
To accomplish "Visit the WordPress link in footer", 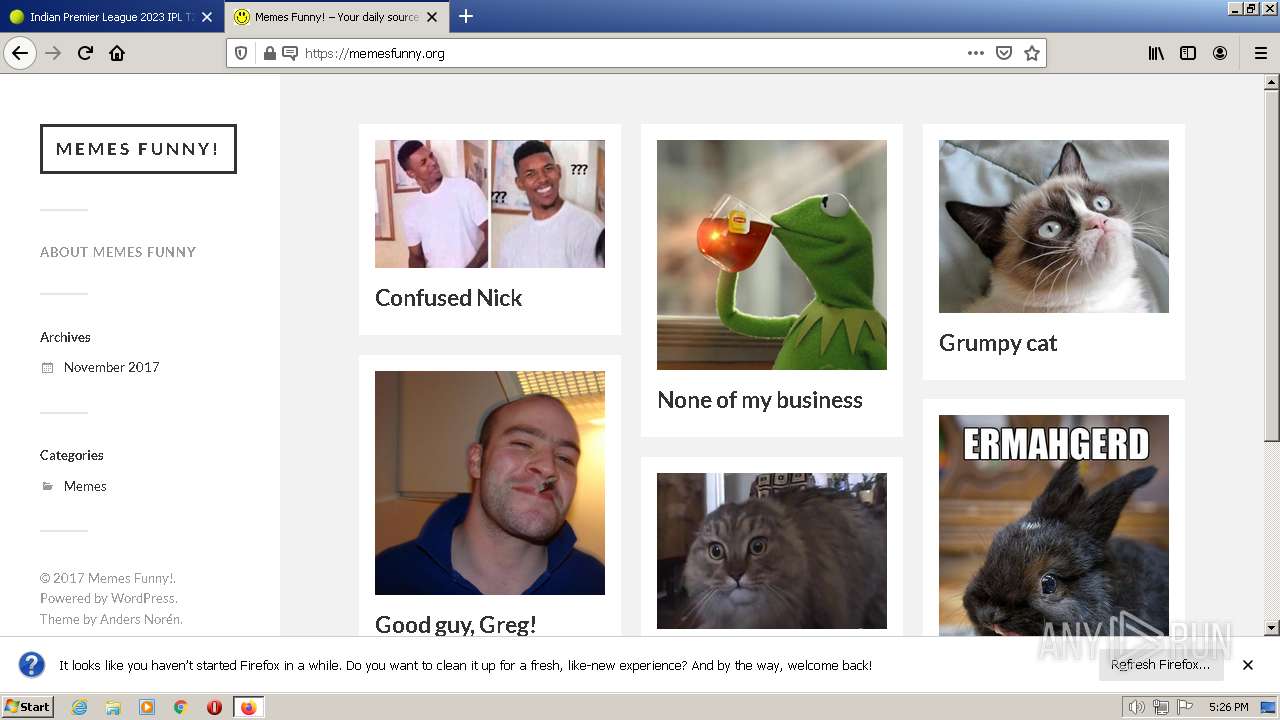I will (x=142, y=598).
